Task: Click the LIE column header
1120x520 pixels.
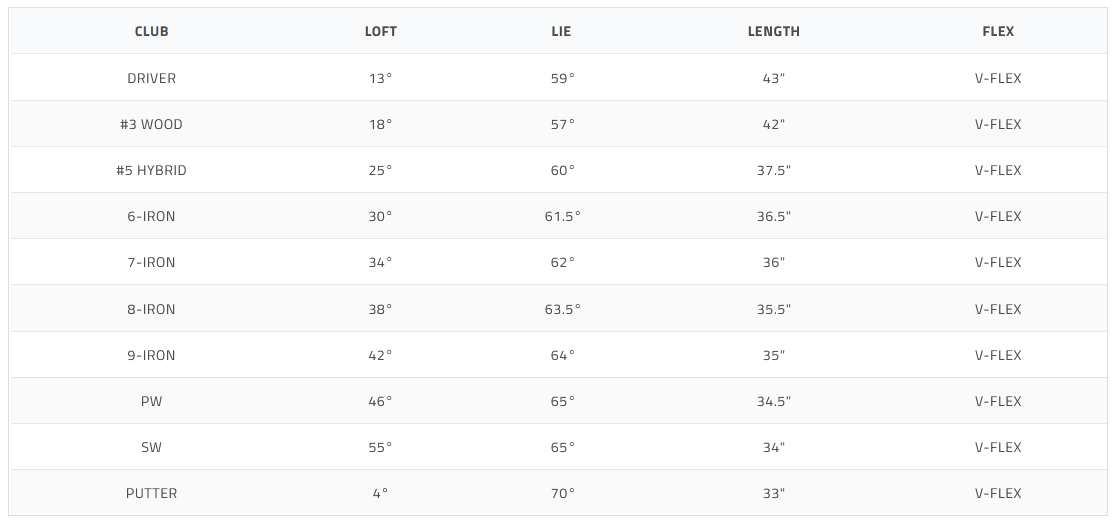Action: [x=561, y=31]
